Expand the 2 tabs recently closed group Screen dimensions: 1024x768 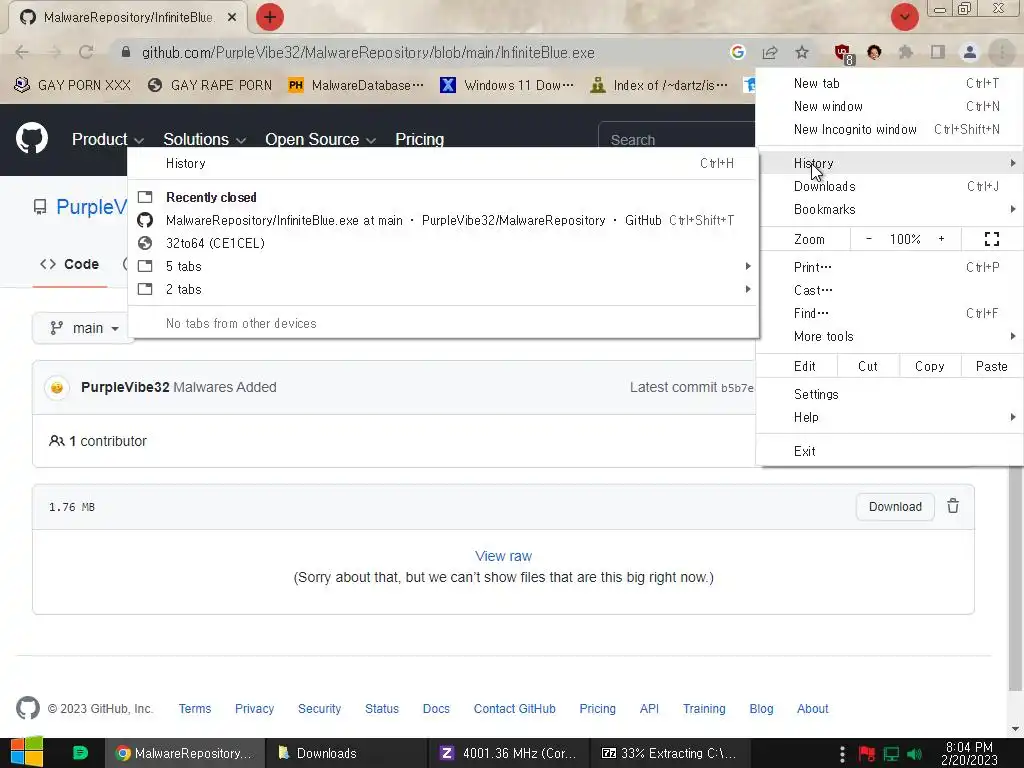443,289
